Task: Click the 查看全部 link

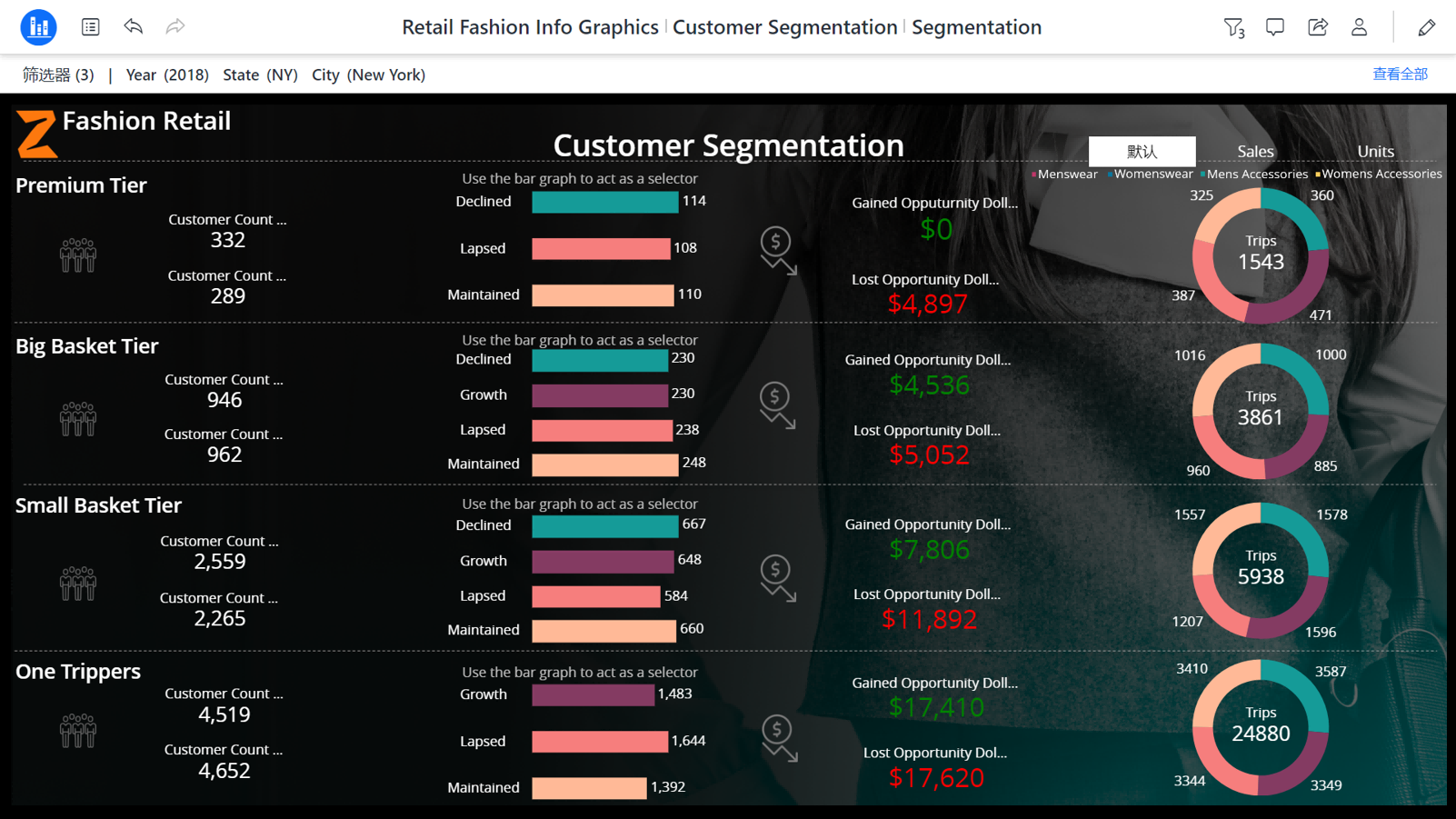Action: 1400,75
